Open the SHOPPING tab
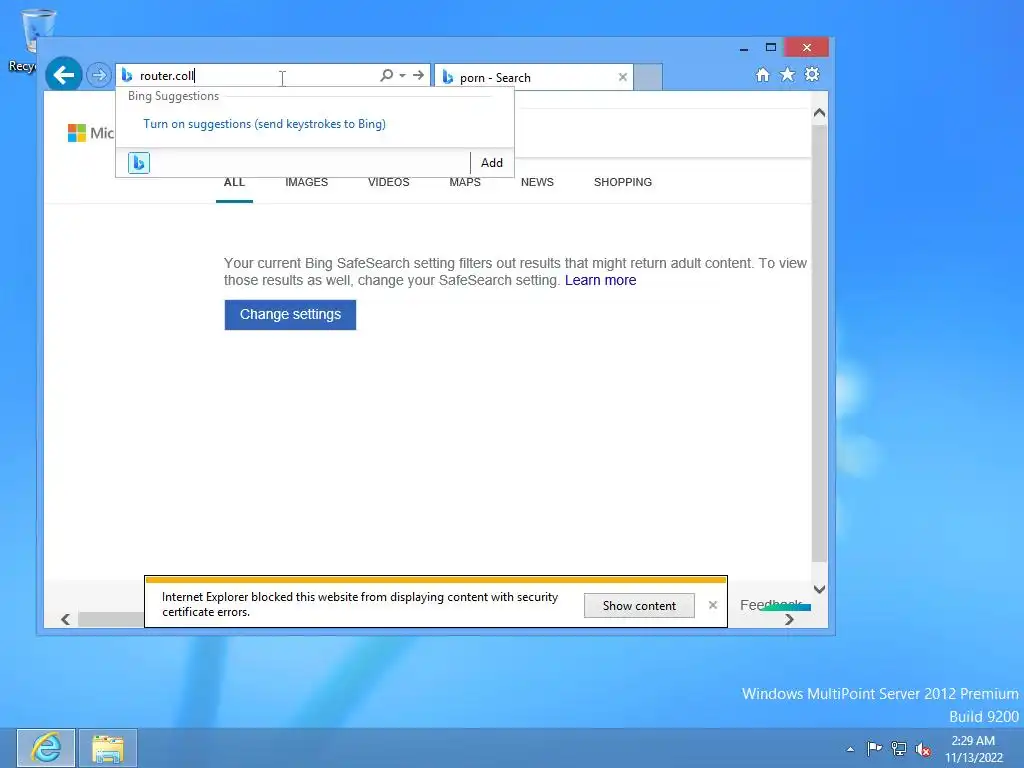Screen dimensions: 1024x768 622,182
